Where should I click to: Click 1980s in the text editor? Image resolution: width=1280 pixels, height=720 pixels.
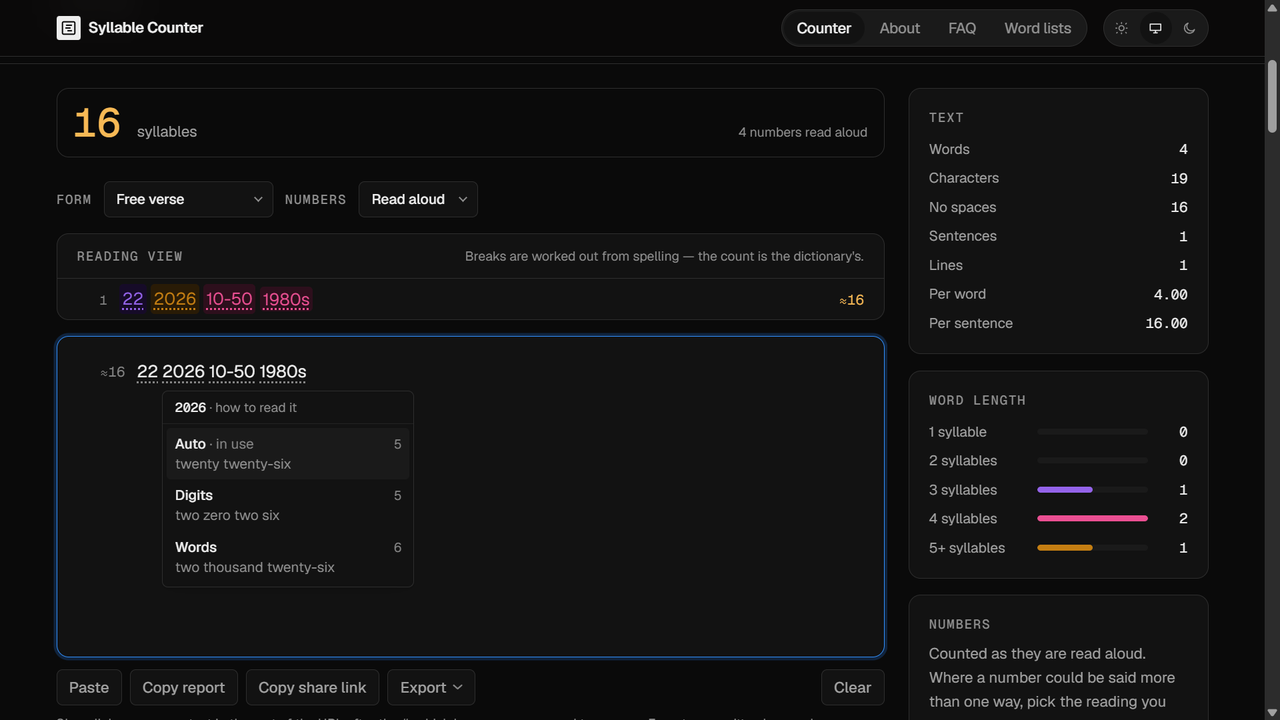pyautogui.click(x=283, y=372)
